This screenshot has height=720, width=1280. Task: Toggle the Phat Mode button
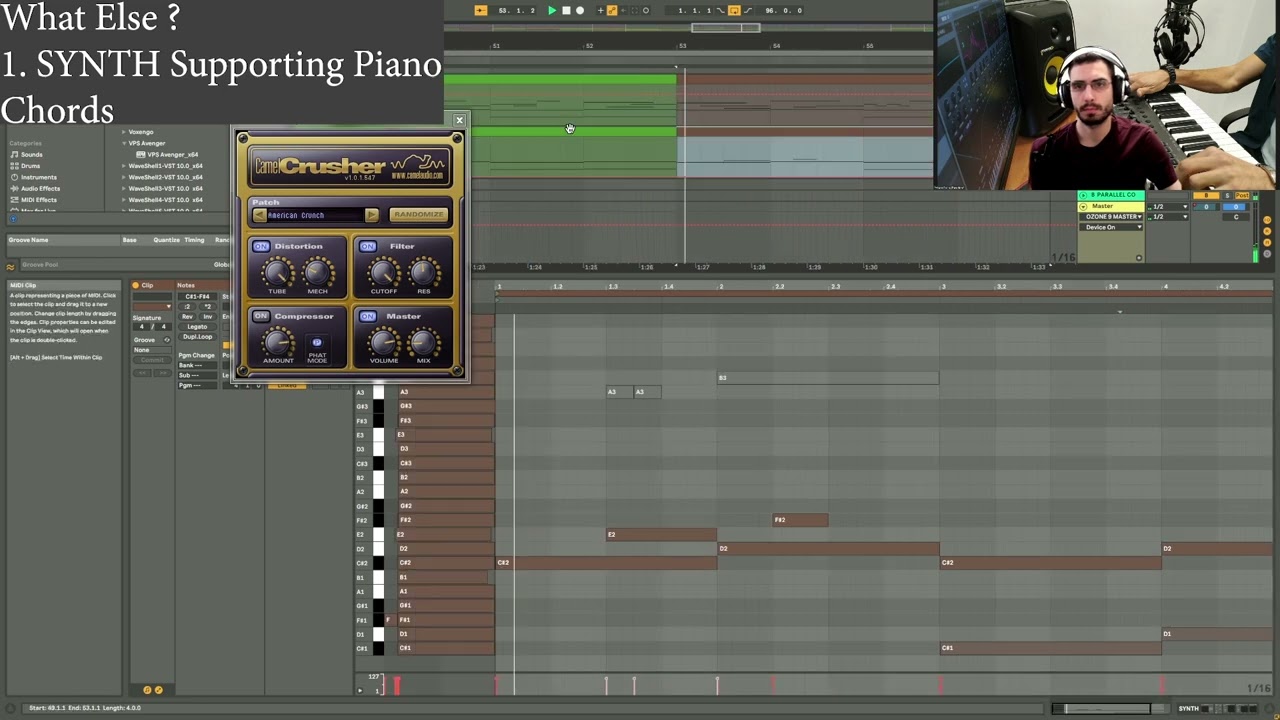click(x=317, y=342)
